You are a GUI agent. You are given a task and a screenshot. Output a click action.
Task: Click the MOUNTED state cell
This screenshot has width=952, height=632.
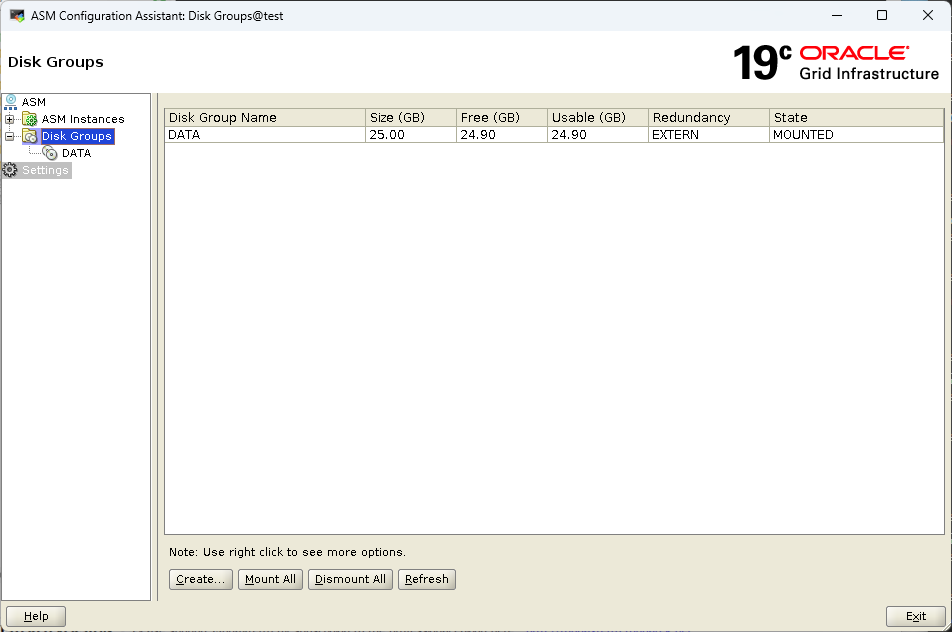tap(857, 135)
